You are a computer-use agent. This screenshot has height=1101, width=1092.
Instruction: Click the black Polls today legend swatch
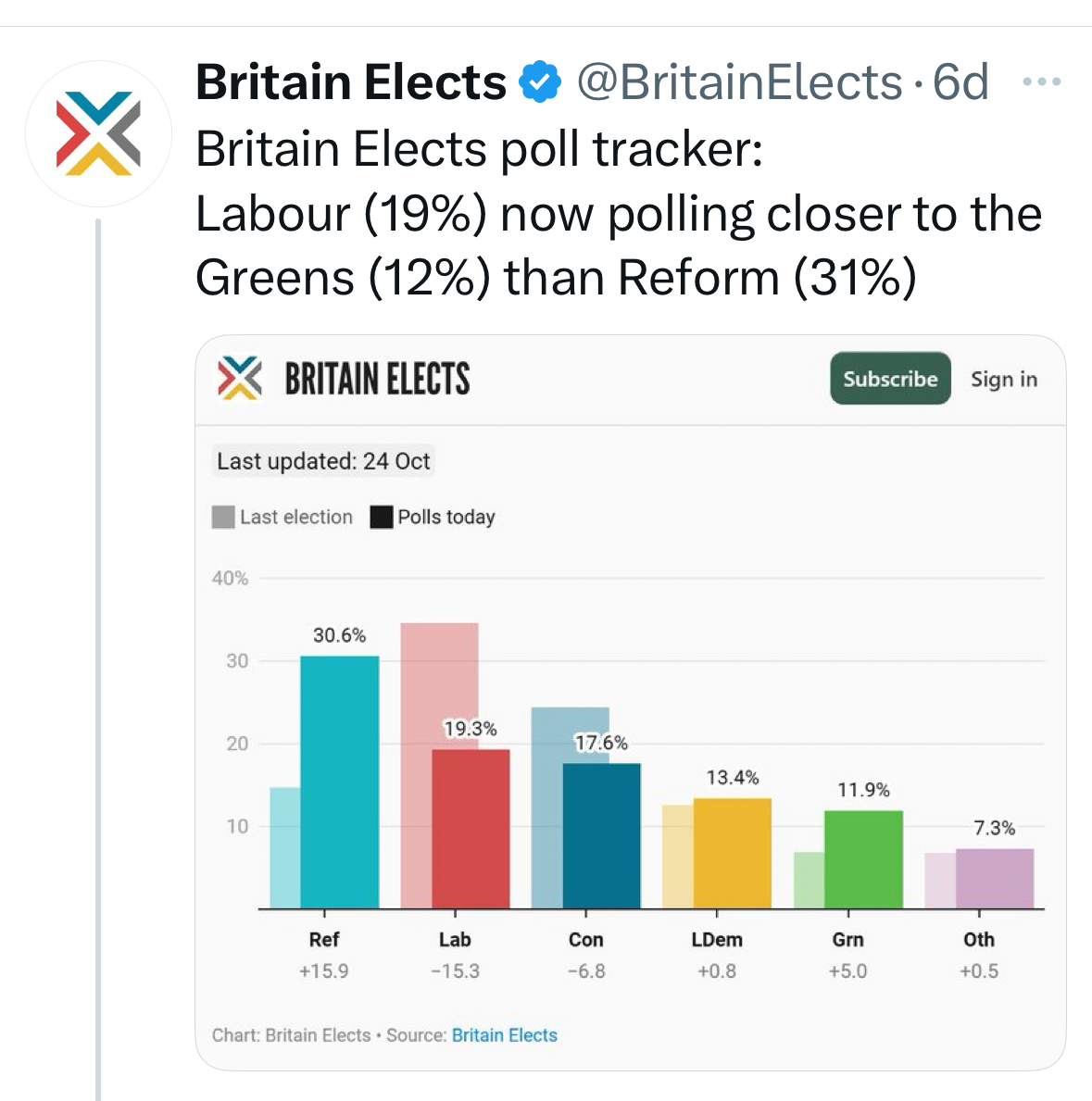point(382,517)
